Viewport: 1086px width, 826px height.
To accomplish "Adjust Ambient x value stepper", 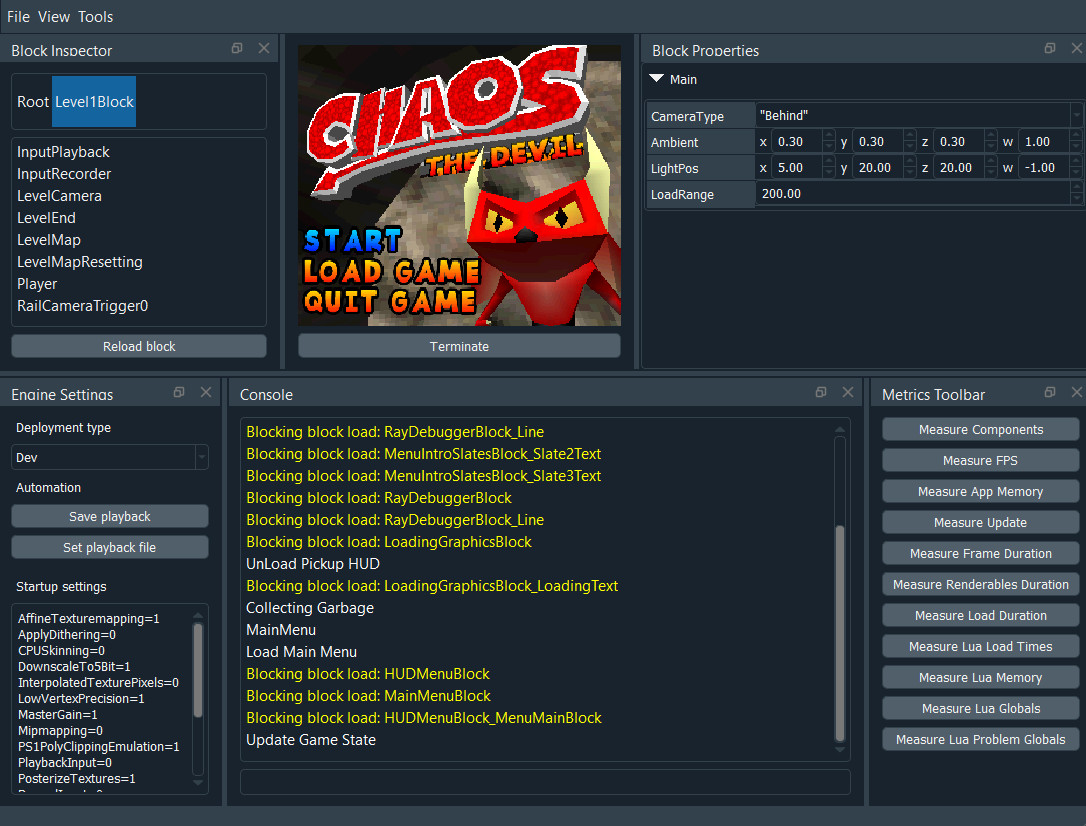I will click(x=829, y=142).
